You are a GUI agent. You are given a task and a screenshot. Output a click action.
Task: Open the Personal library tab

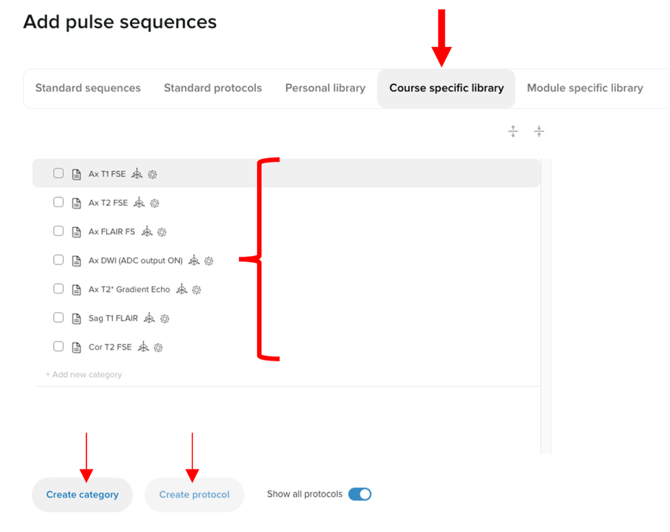click(325, 88)
